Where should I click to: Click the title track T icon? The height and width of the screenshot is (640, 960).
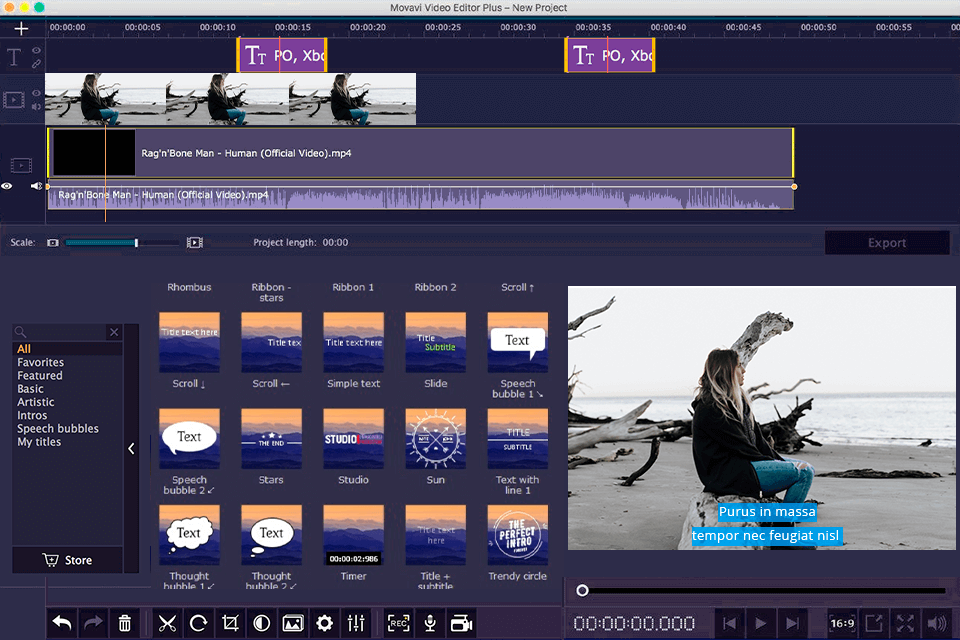pyautogui.click(x=13, y=58)
